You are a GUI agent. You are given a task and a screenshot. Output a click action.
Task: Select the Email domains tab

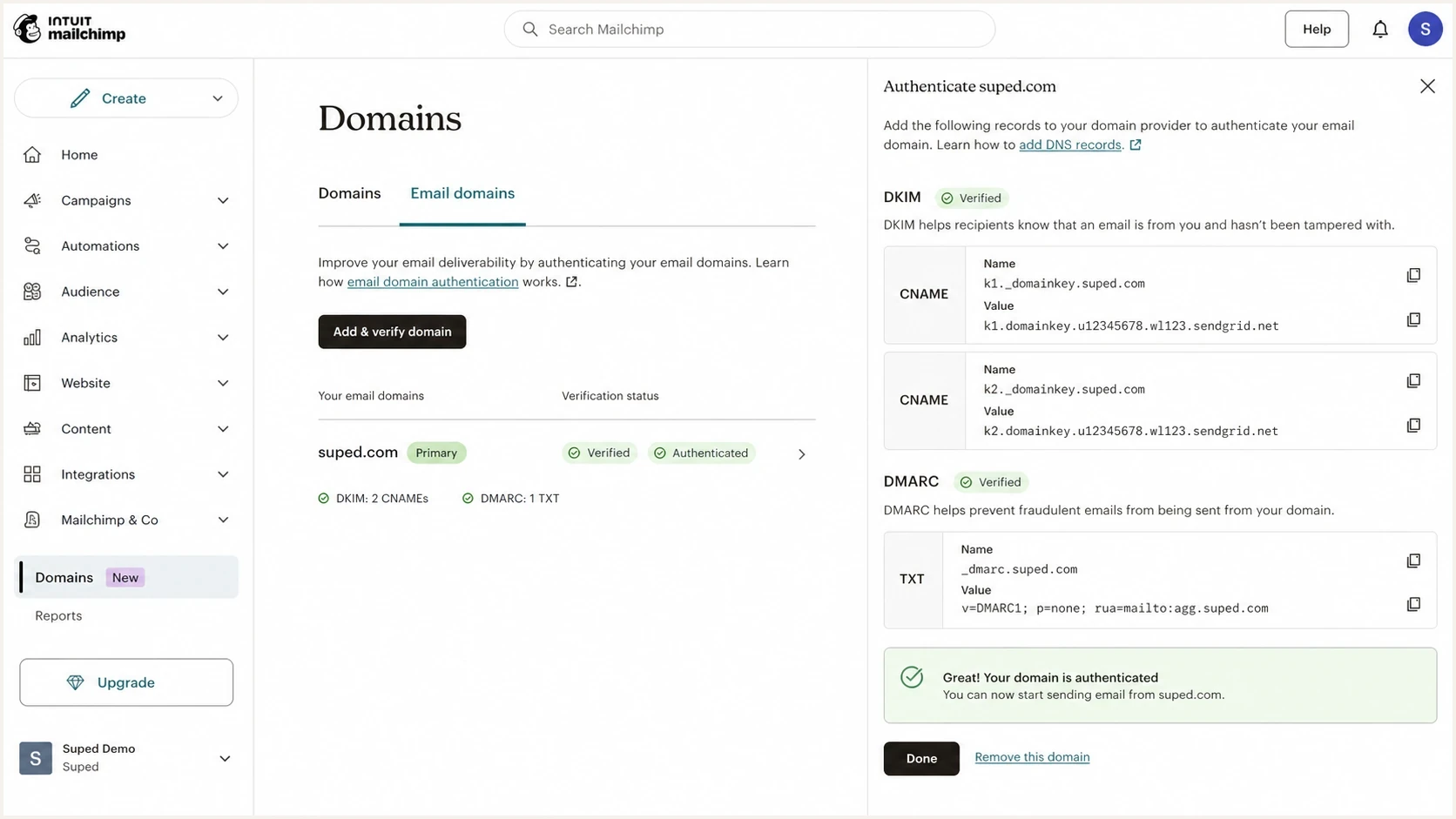click(x=462, y=193)
